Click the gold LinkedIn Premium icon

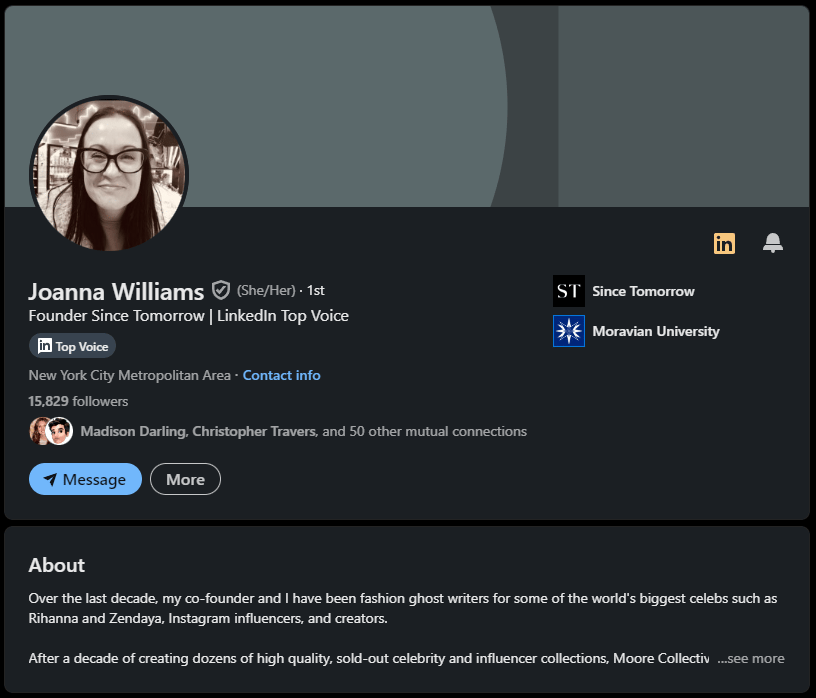(724, 244)
